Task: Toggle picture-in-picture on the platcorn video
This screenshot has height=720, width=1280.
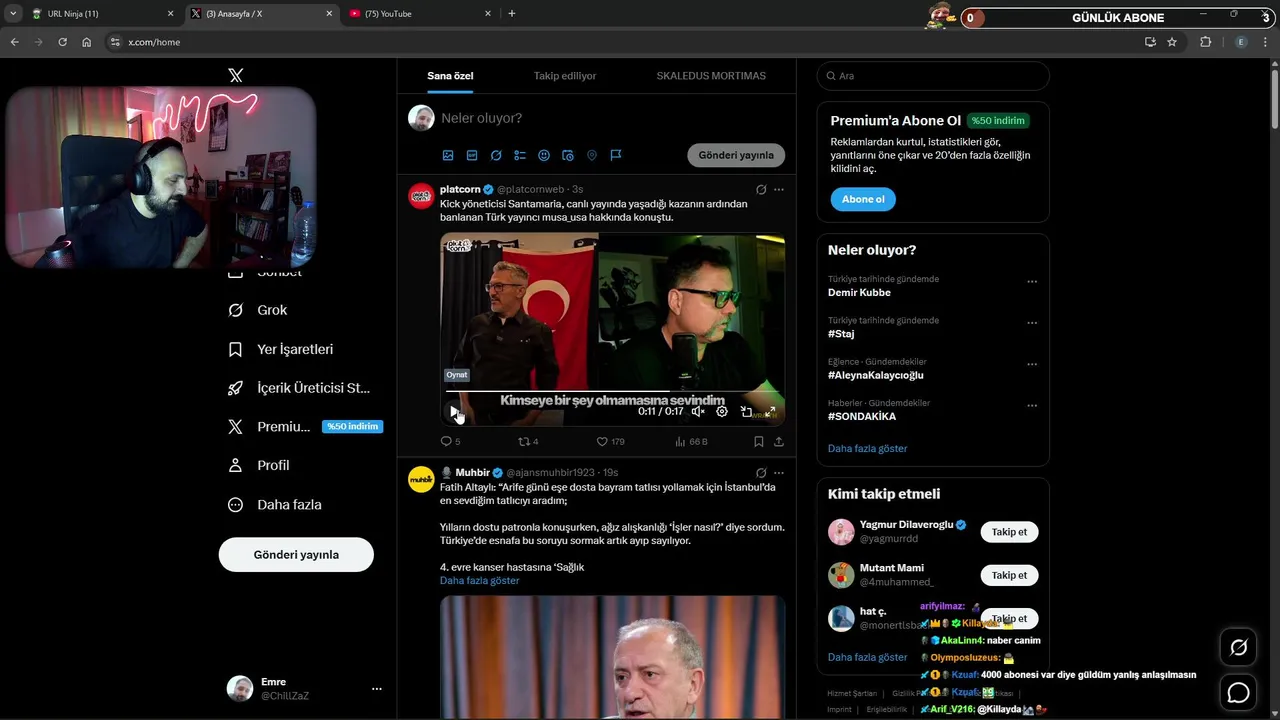Action: [746, 411]
